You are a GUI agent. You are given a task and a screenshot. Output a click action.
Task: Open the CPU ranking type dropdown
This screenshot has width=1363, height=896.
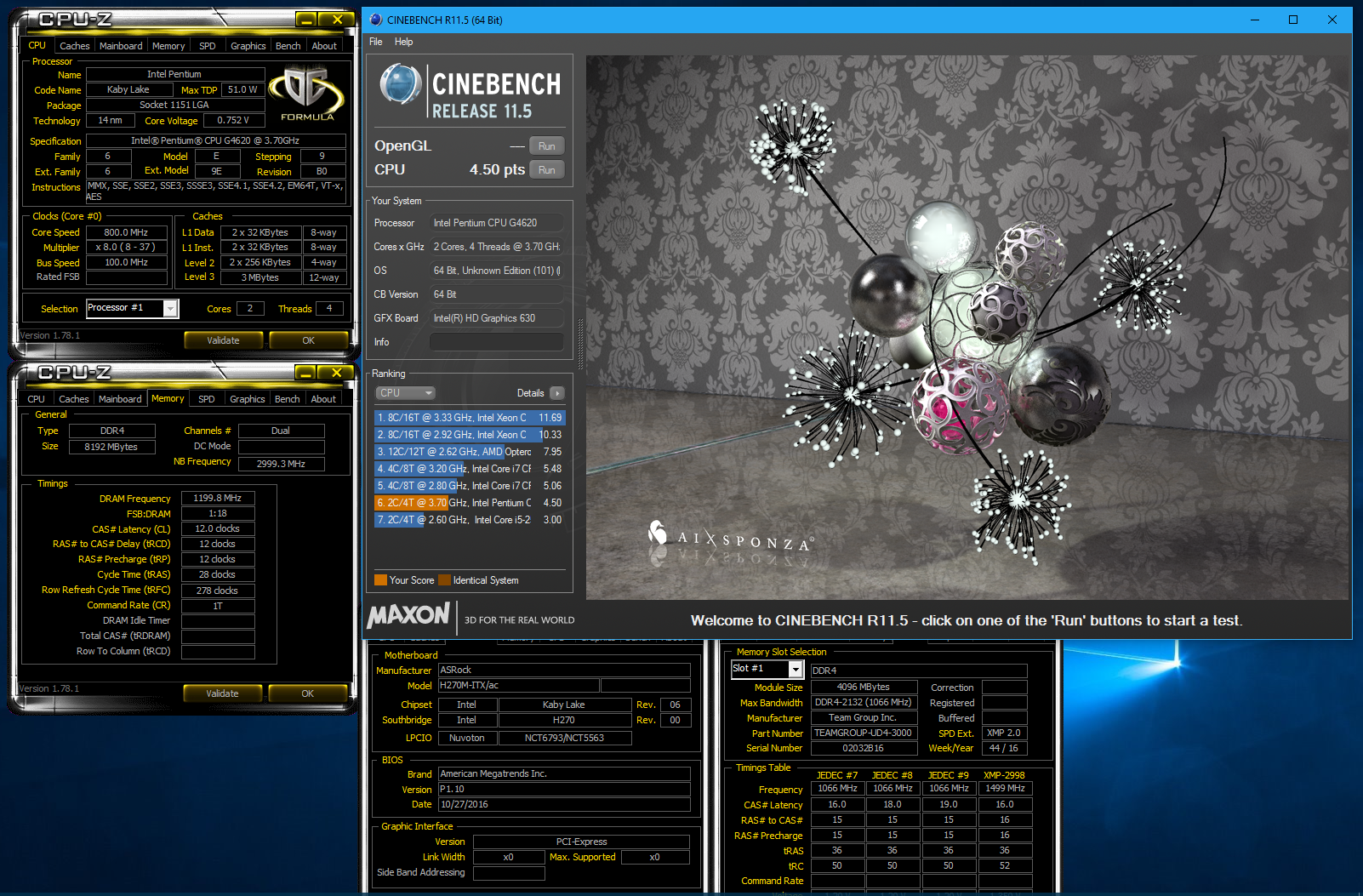405,393
